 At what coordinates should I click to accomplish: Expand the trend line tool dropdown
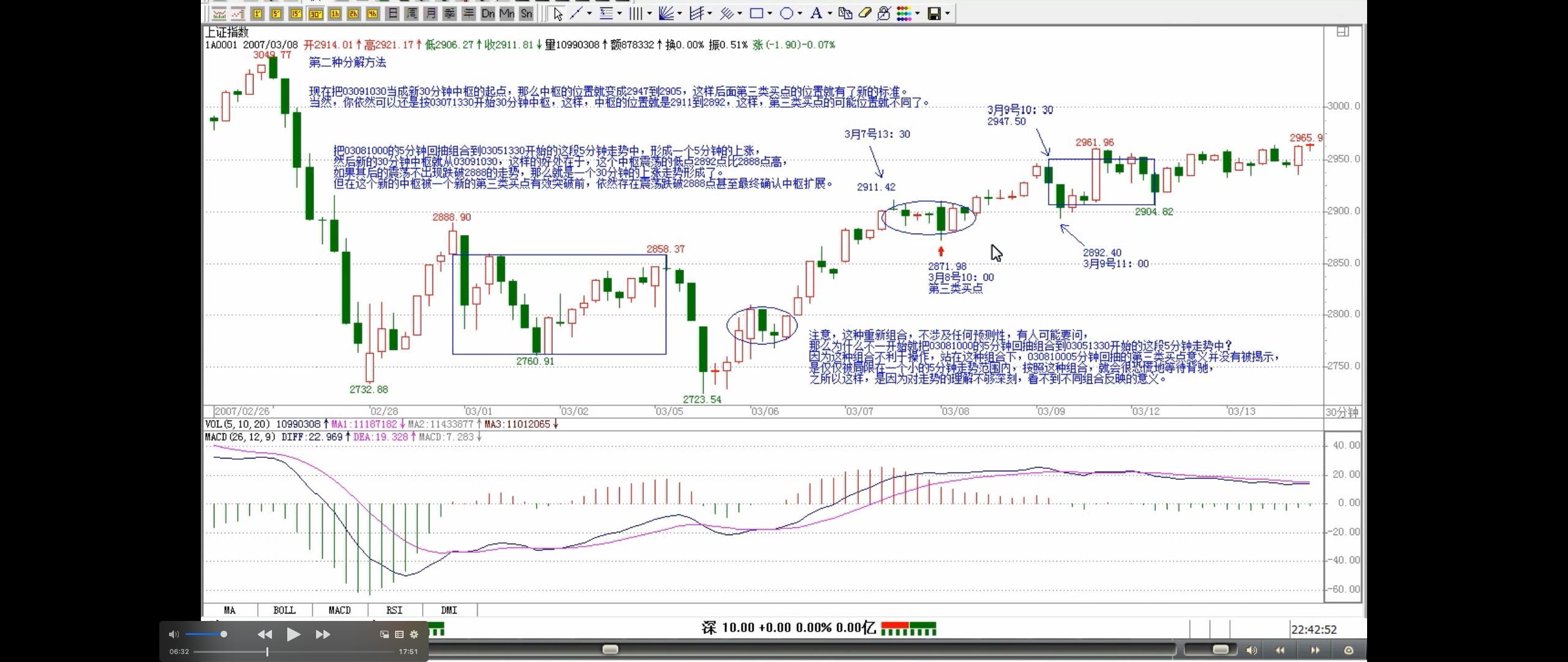589,13
